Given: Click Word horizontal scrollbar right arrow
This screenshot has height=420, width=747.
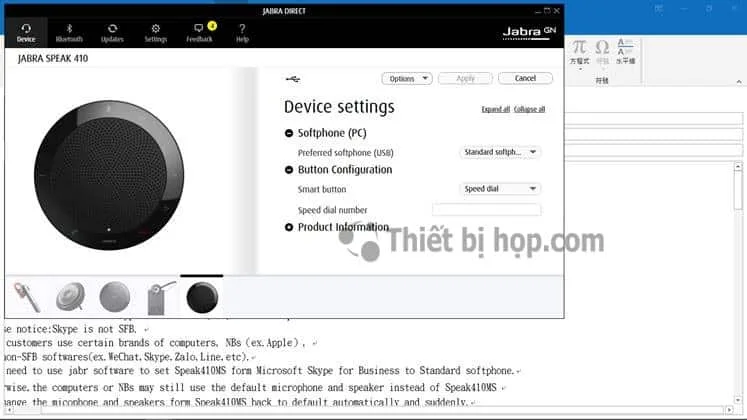Looking at the screenshot, I should coord(729,410).
